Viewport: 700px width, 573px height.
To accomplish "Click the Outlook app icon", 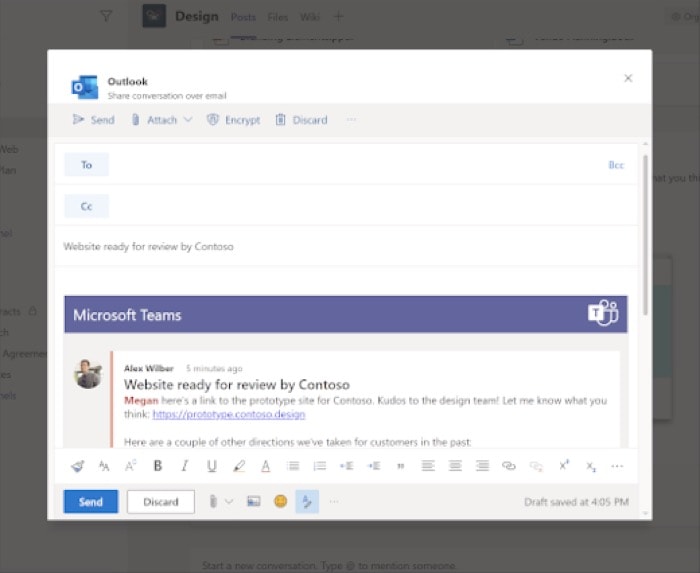I will pos(85,87).
